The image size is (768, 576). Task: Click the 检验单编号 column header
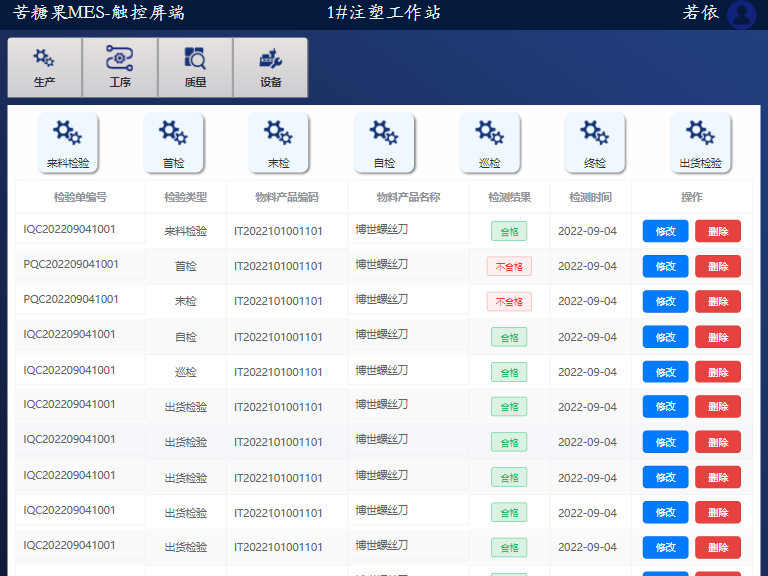80,197
